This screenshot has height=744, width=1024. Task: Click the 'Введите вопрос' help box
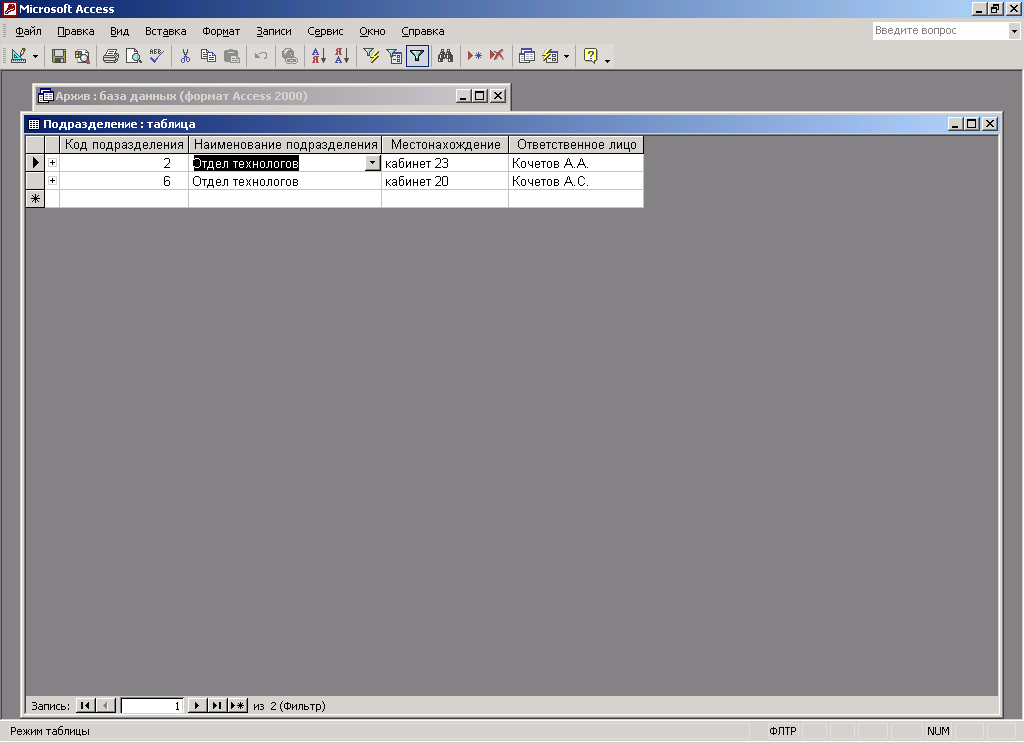point(940,31)
